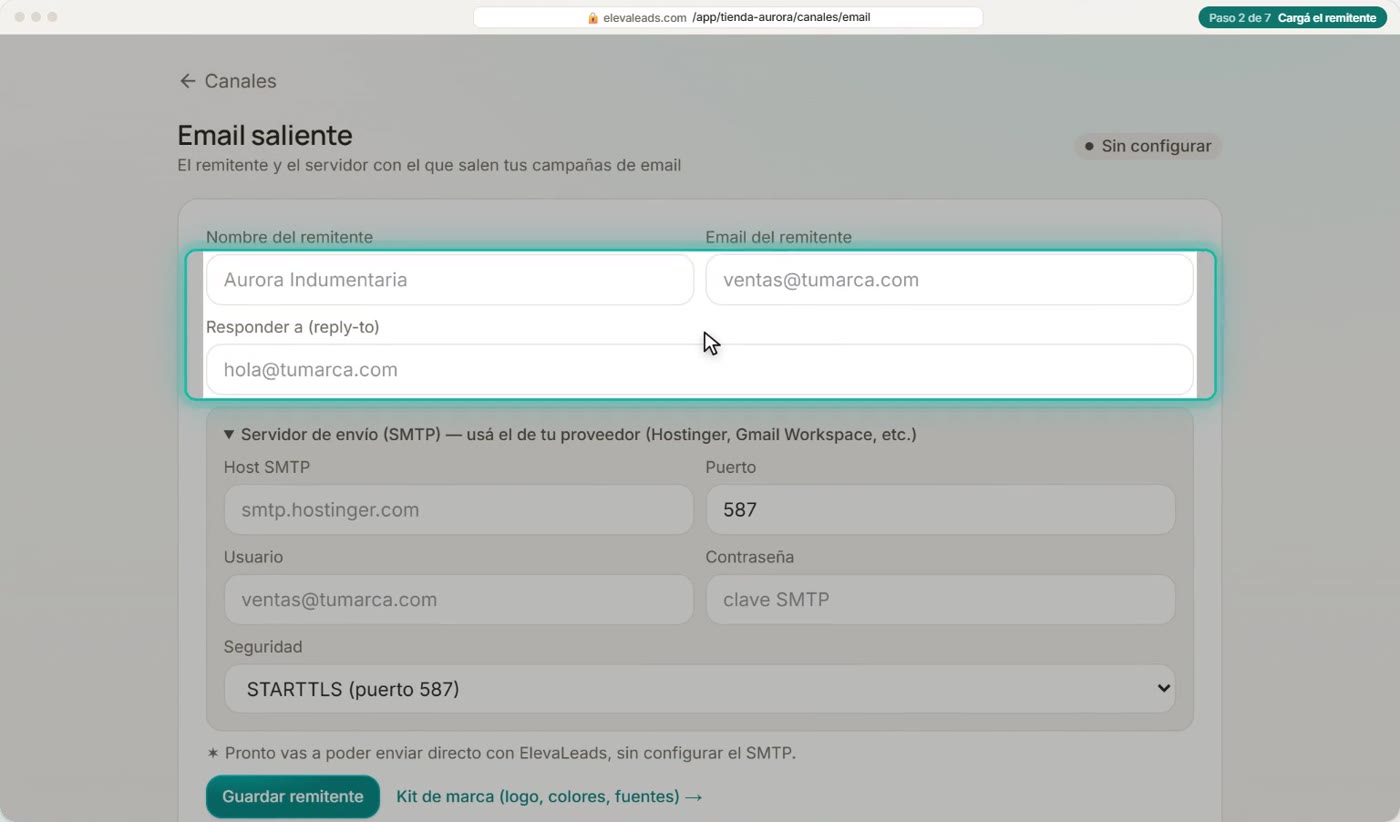
Task: Click the elevaleads.com URL address bar
Action: 728,18
